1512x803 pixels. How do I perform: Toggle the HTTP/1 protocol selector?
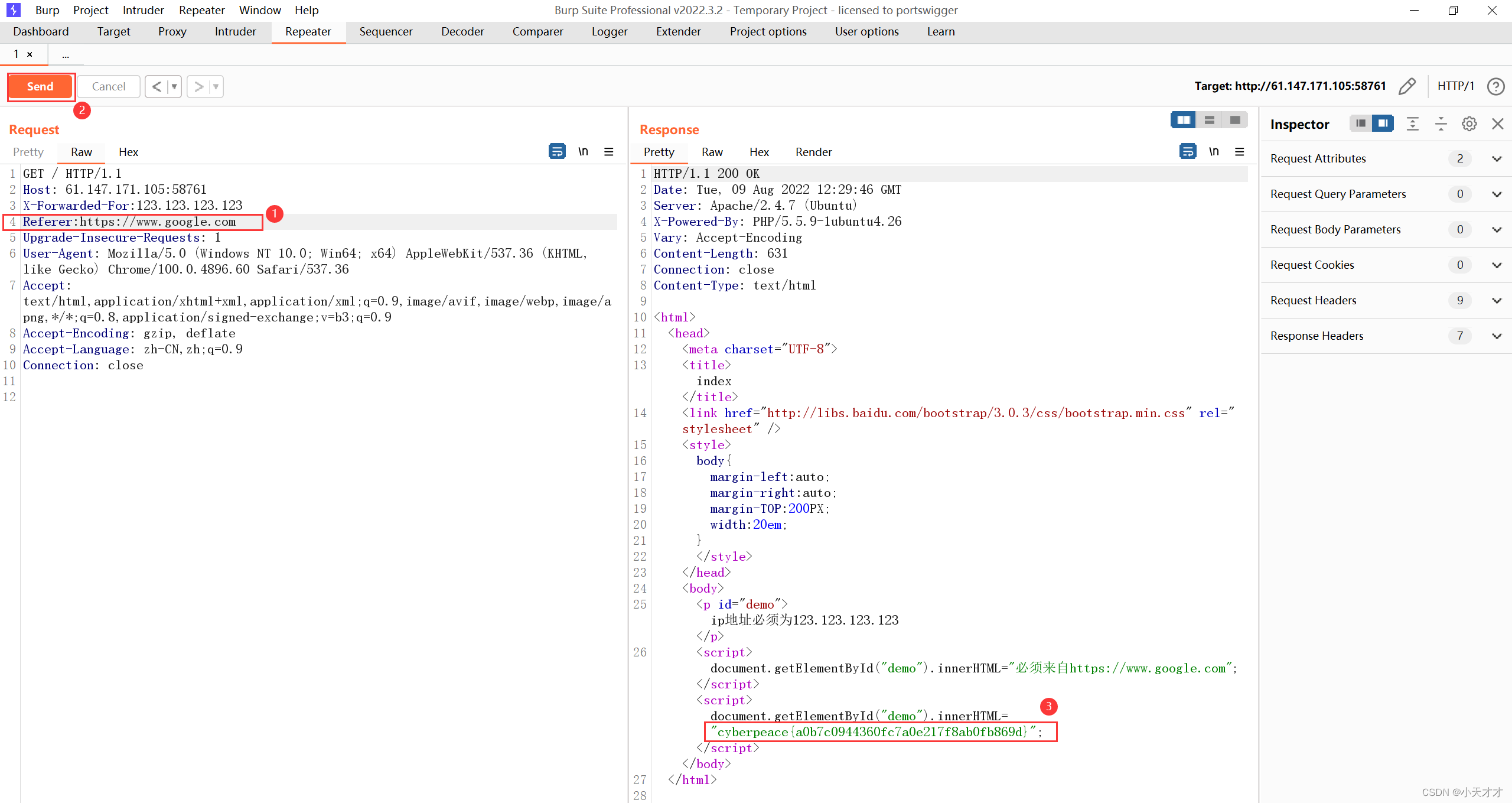point(1455,86)
